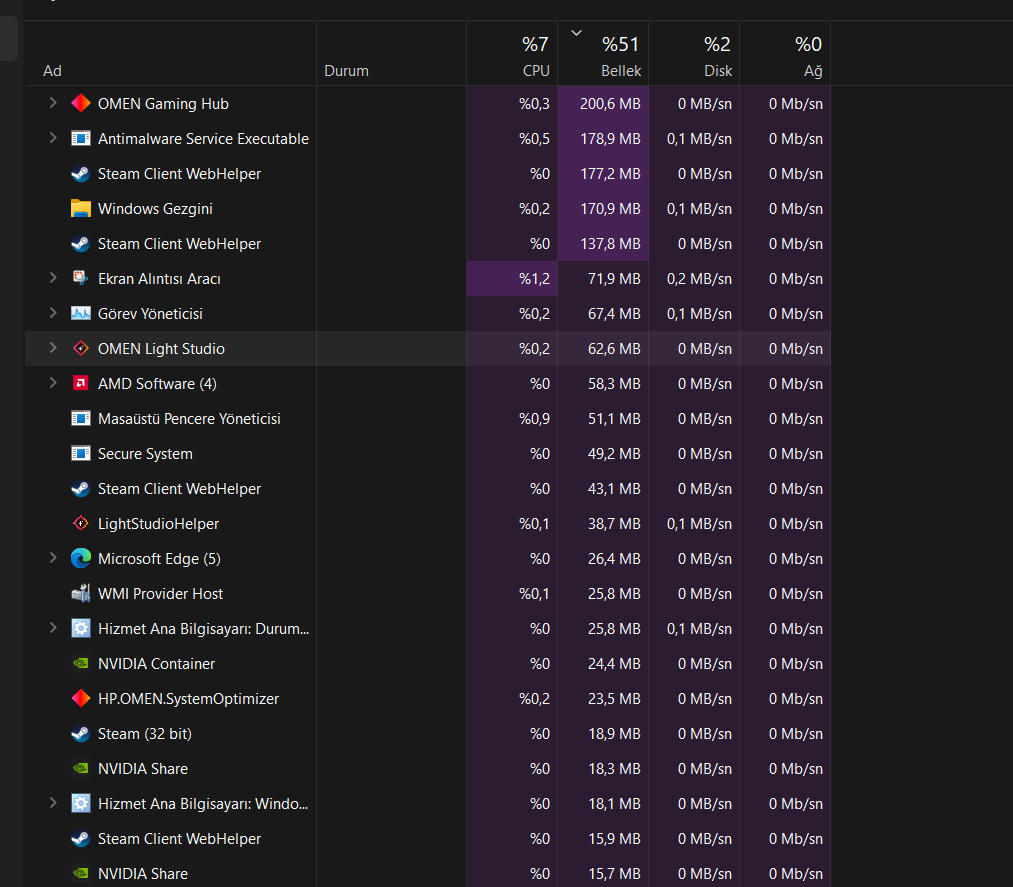Expand the OMEN Light Studio process
The image size is (1013, 887).
point(53,348)
